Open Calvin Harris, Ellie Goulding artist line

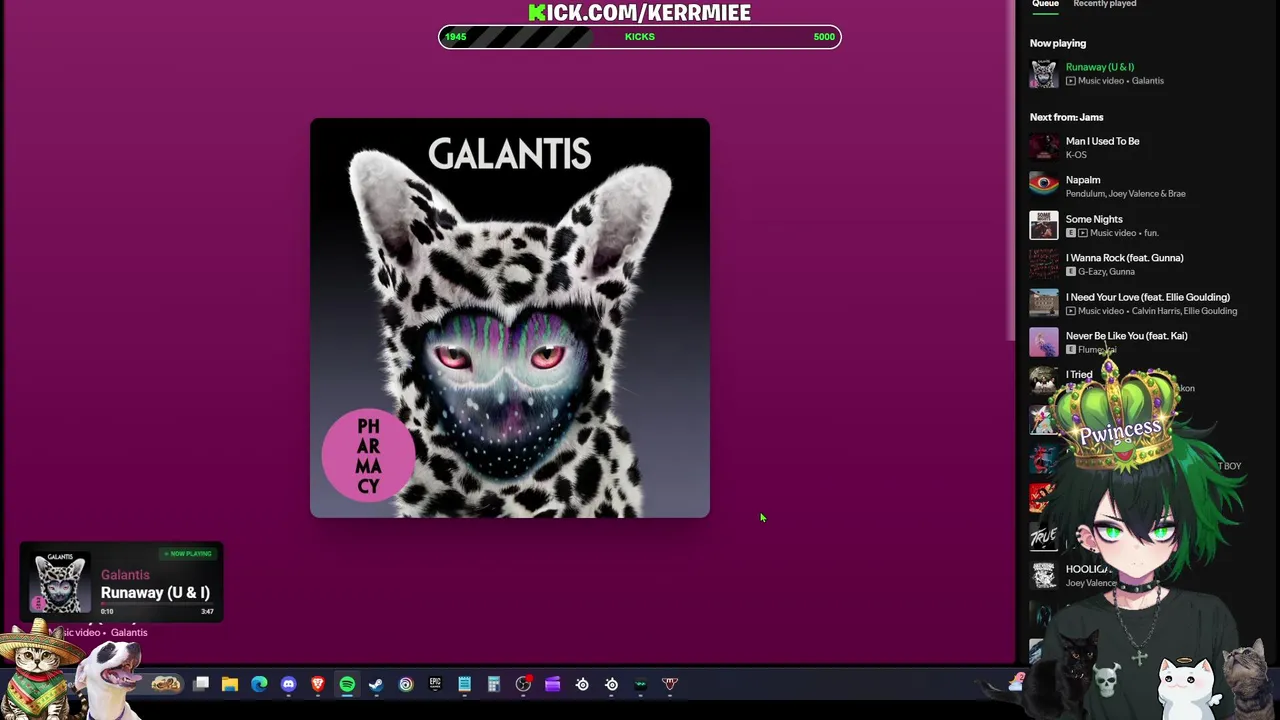(1184, 311)
